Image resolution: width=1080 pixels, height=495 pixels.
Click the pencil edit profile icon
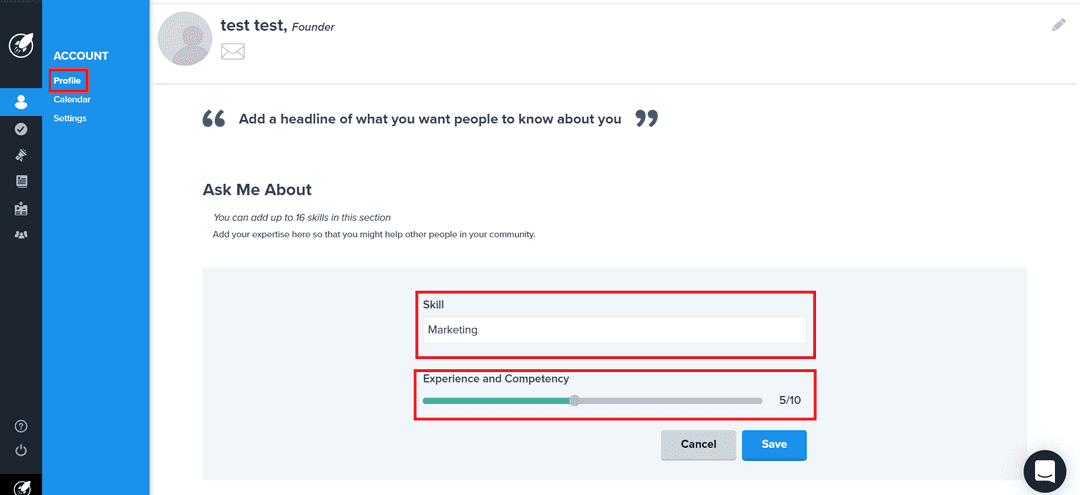coord(1059,25)
